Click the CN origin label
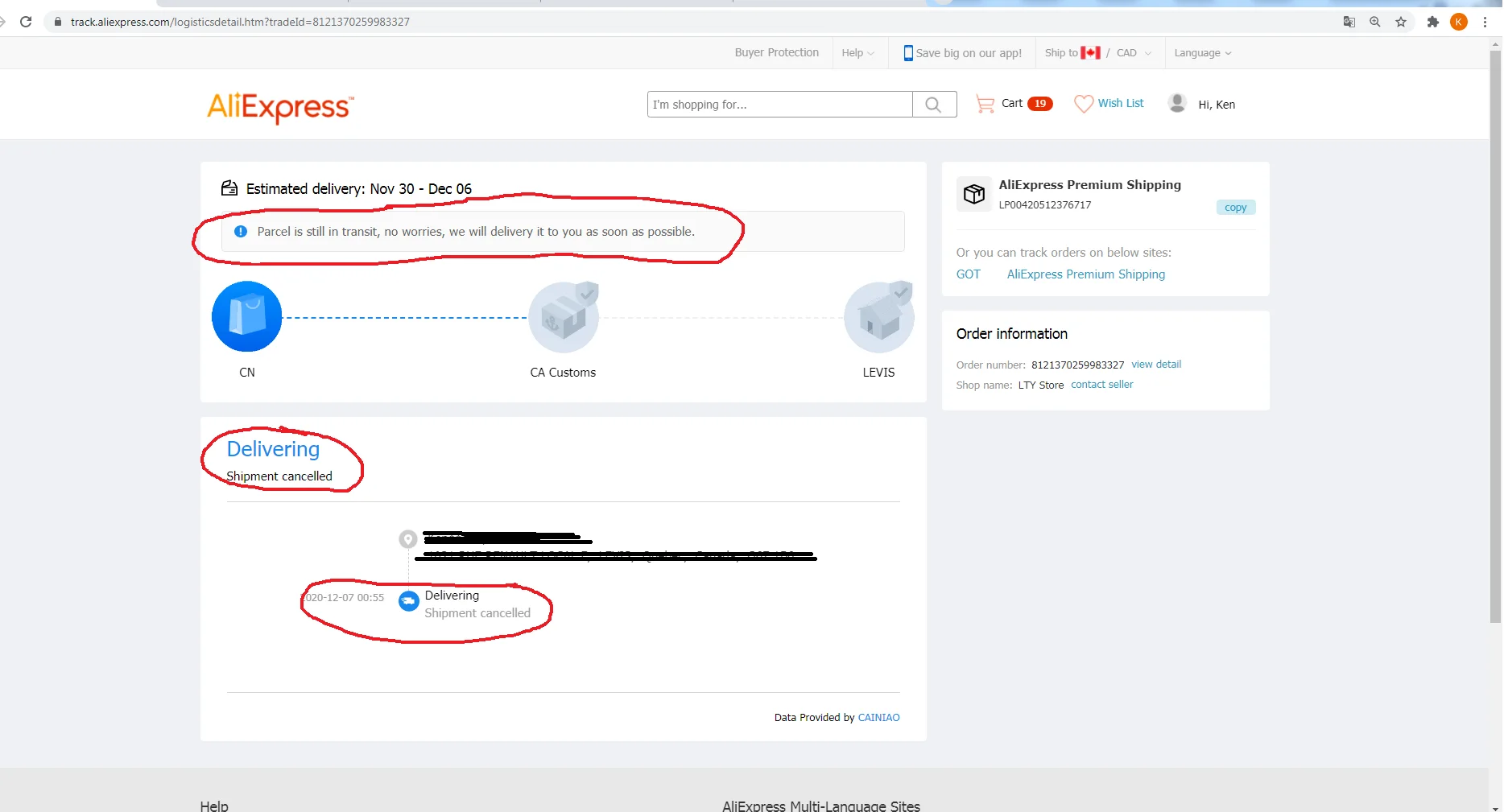 coord(247,373)
